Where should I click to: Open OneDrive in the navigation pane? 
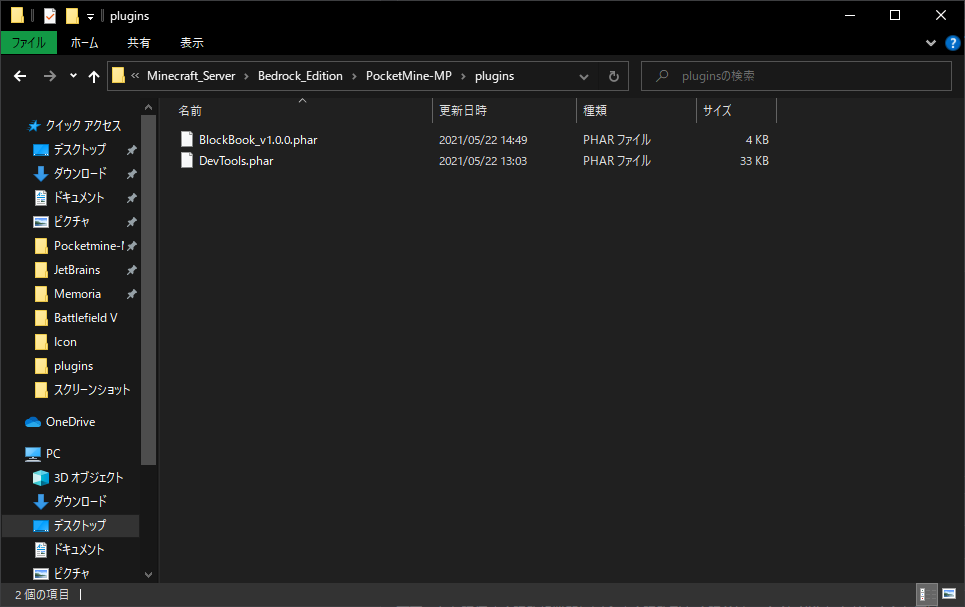click(70, 422)
